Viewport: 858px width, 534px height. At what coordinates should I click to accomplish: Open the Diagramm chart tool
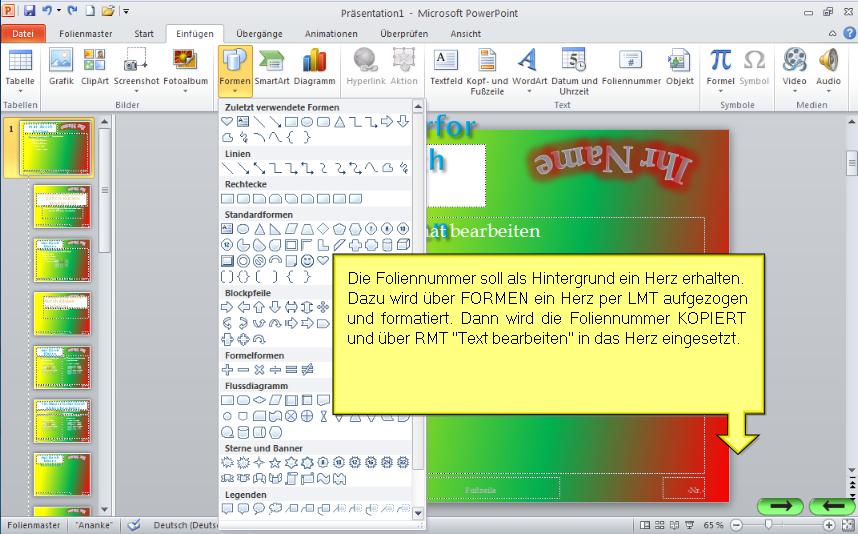314,68
